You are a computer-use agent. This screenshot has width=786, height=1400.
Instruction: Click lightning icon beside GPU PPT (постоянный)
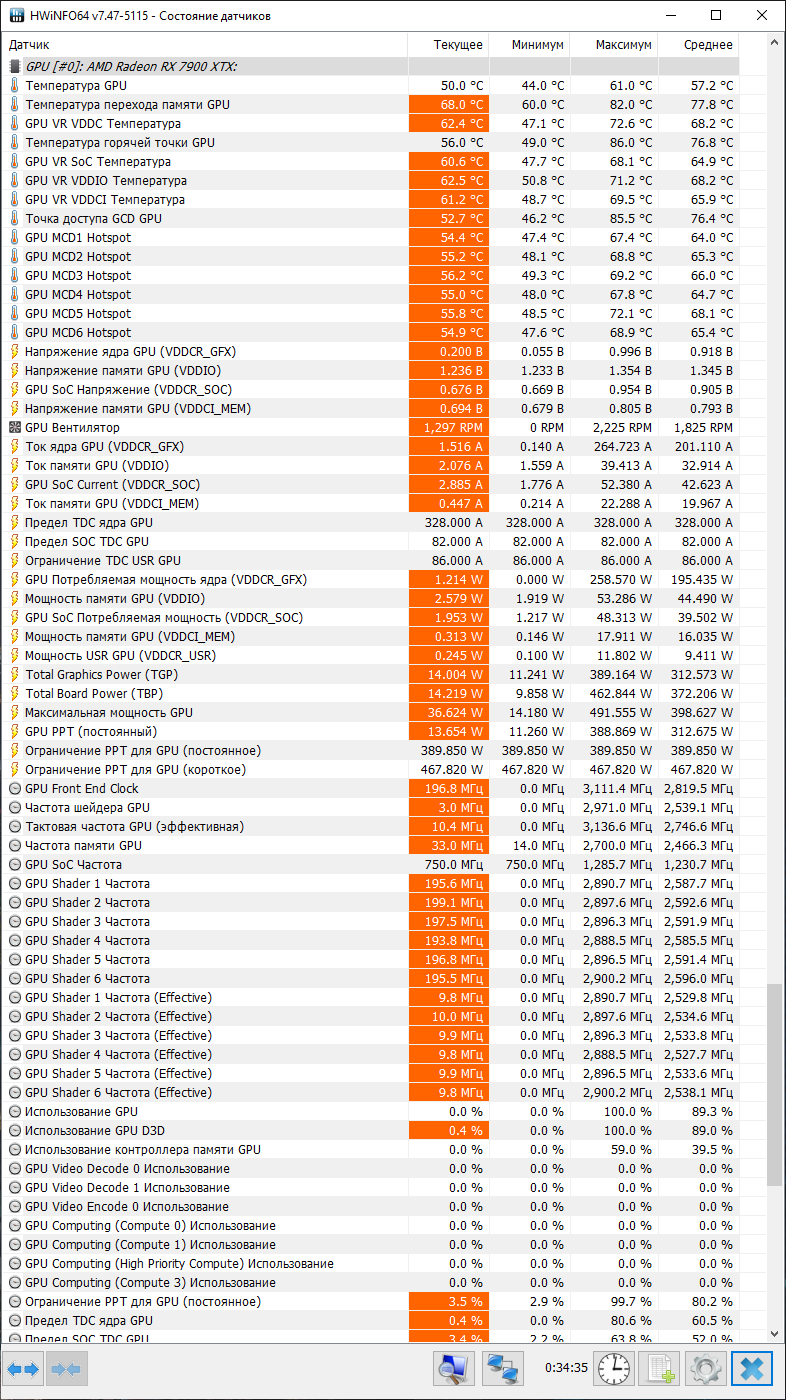pos(15,732)
